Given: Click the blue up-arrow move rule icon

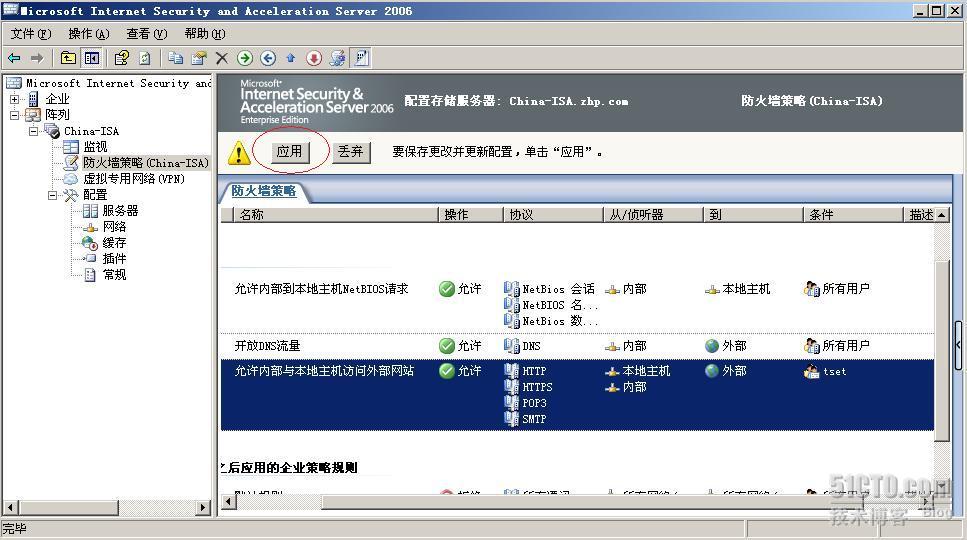Looking at the screenshot, I should click(x=290, y=59).
